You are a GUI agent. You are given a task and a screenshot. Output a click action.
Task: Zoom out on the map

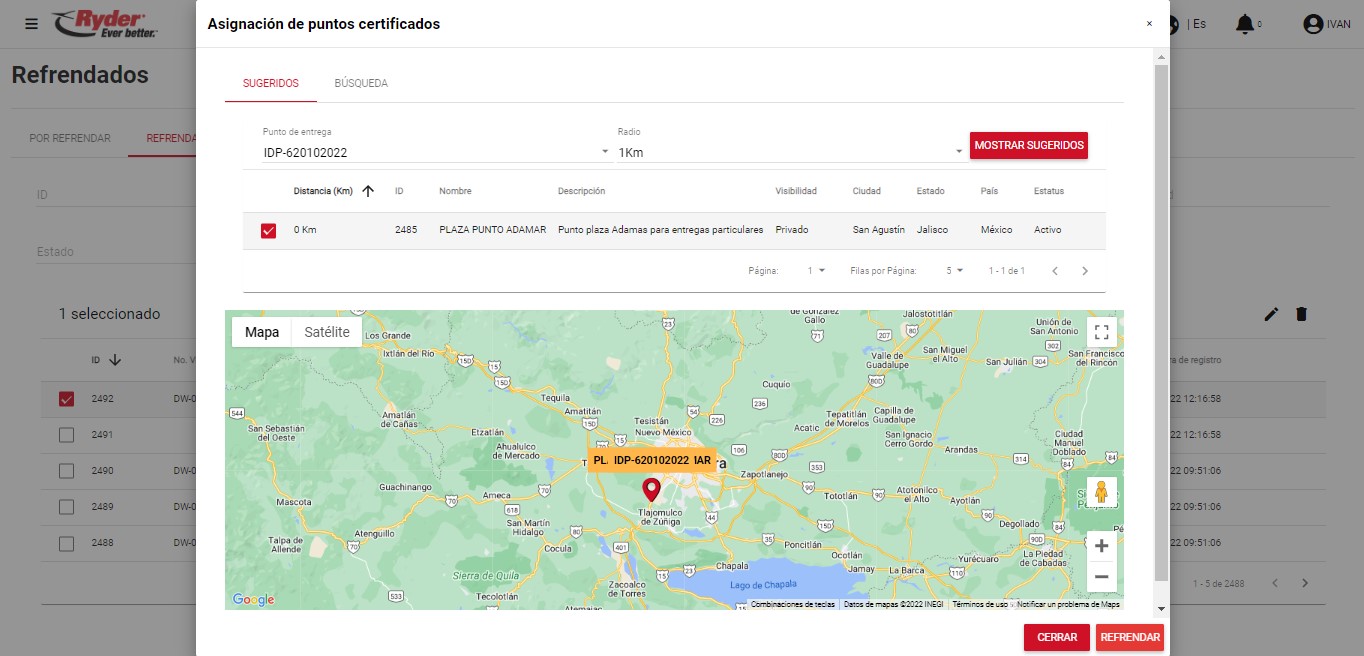coord(1101,577)
